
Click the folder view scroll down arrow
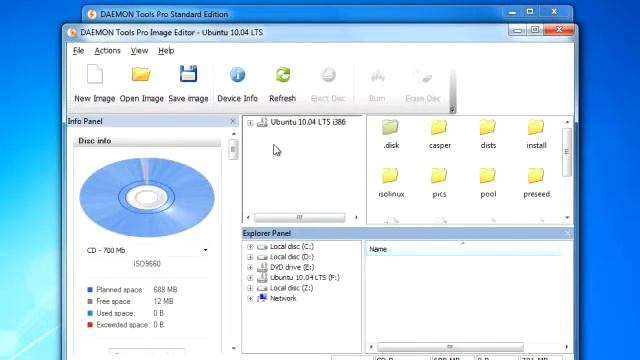coord(567,218)
